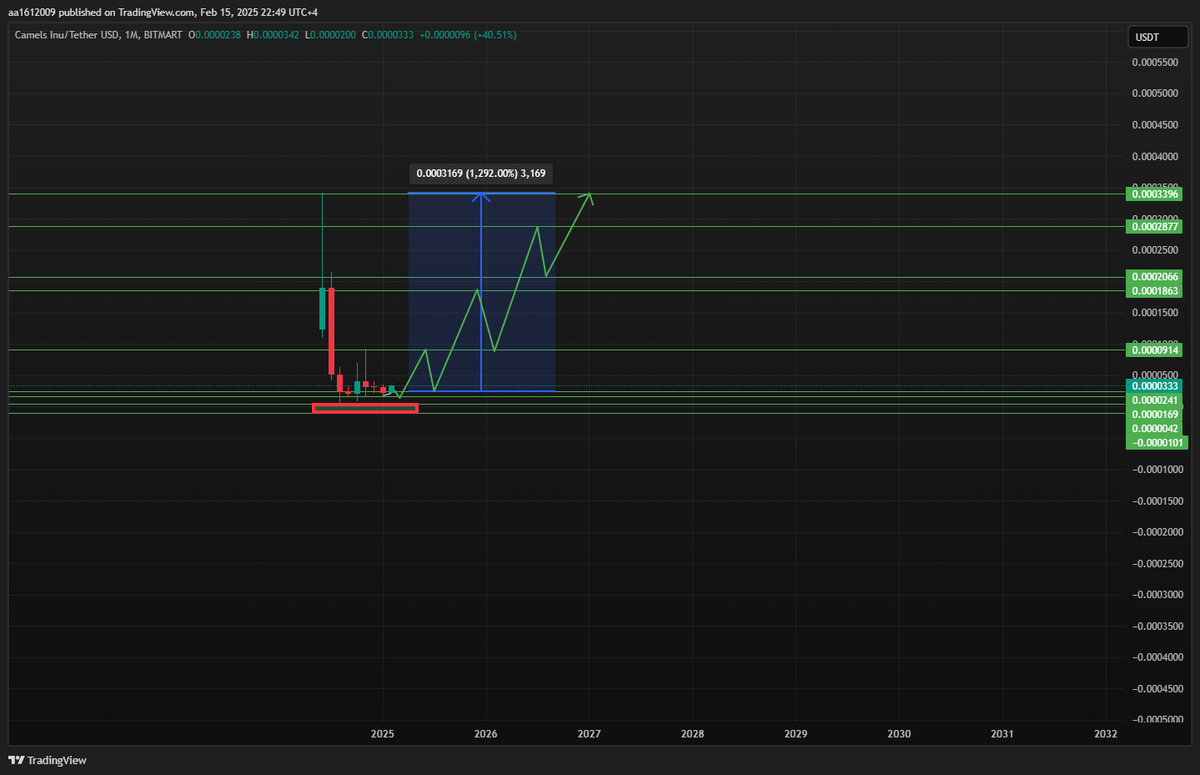
Task: Click the TradingView logo
Action: (48, 760)
